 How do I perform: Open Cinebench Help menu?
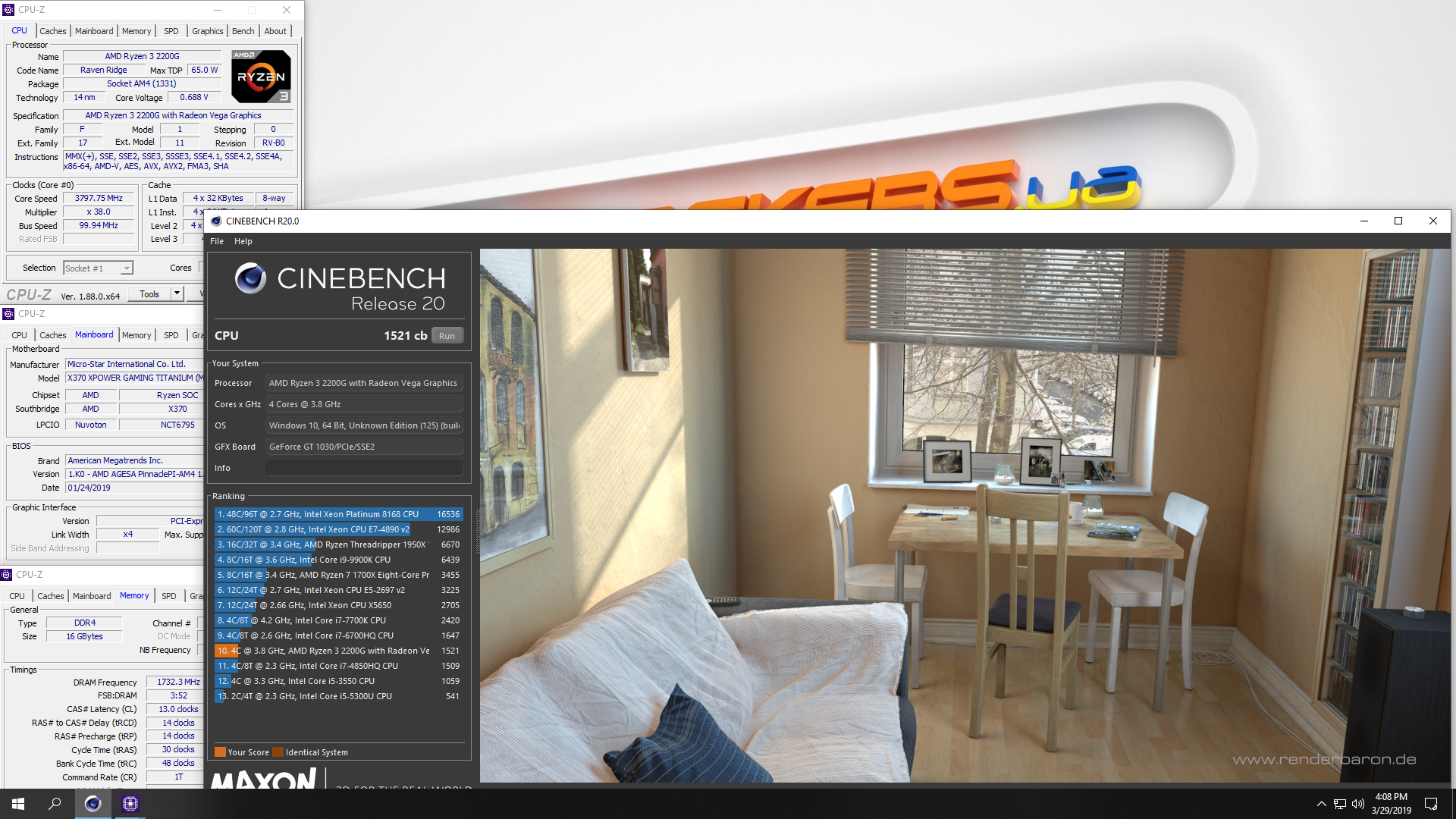[x=243, y=241]
